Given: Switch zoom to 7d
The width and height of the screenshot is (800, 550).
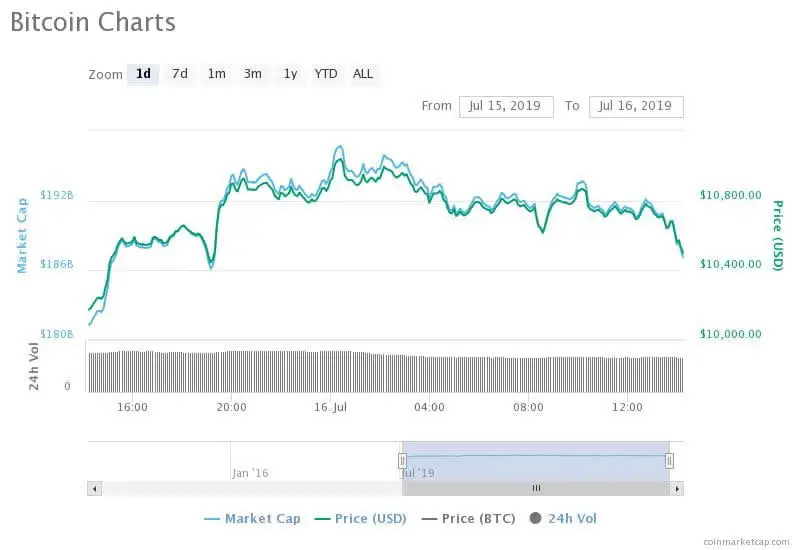Looking at the screenshot, I should 180,74.
